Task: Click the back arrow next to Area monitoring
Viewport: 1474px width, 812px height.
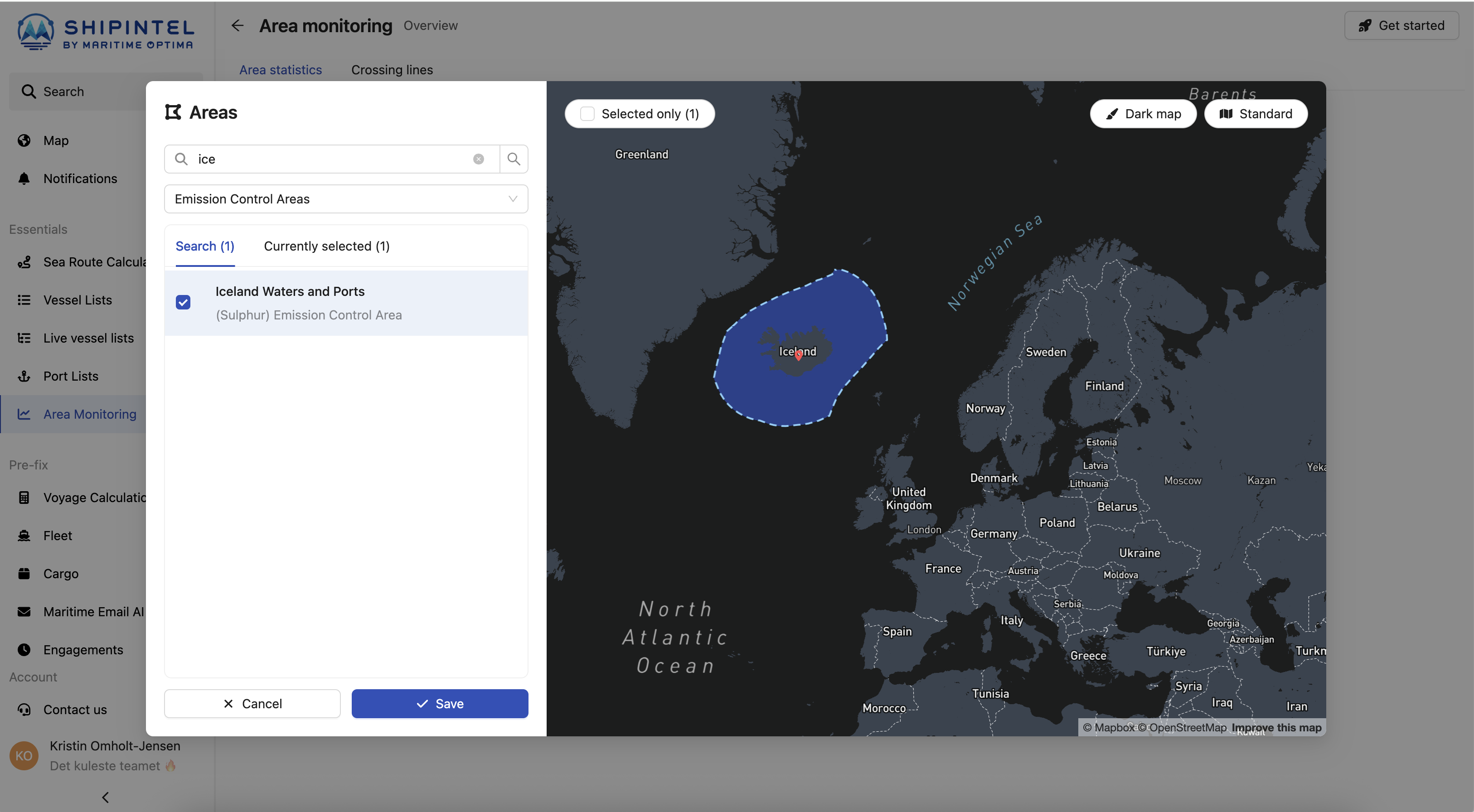Action: click(238, 26)
